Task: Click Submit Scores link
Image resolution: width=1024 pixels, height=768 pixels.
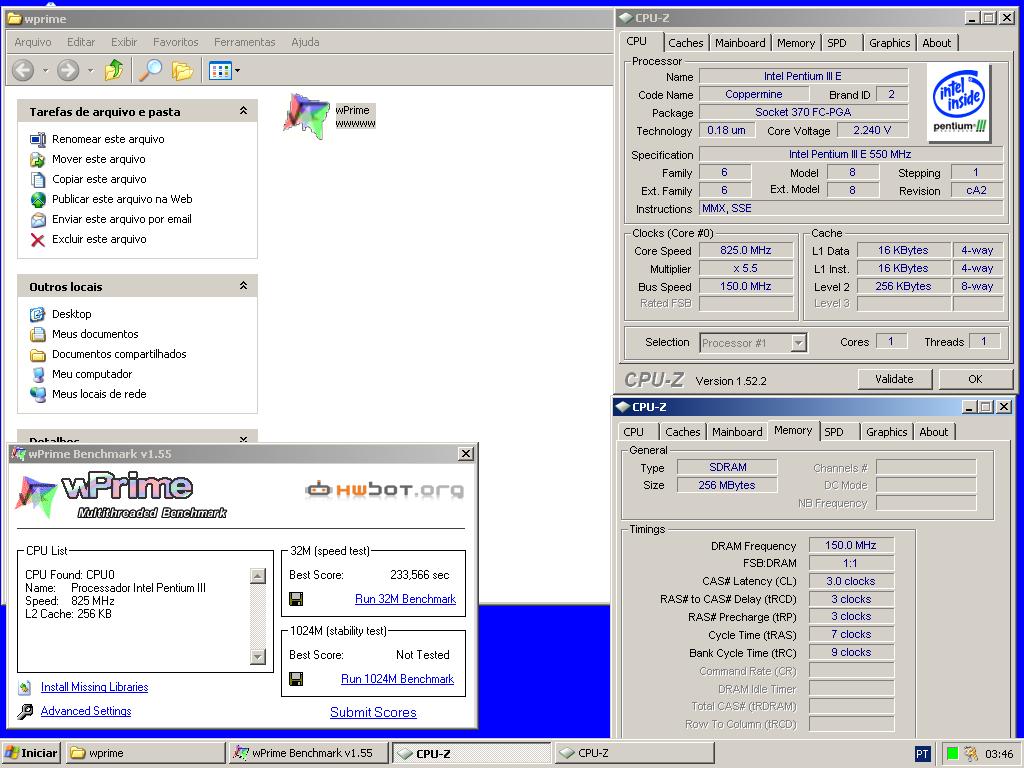Action: [x=373, y=712]
